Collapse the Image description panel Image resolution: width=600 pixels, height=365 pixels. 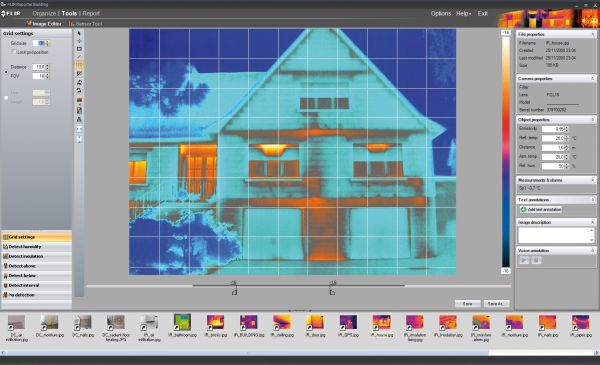click(x=593, y=222)
